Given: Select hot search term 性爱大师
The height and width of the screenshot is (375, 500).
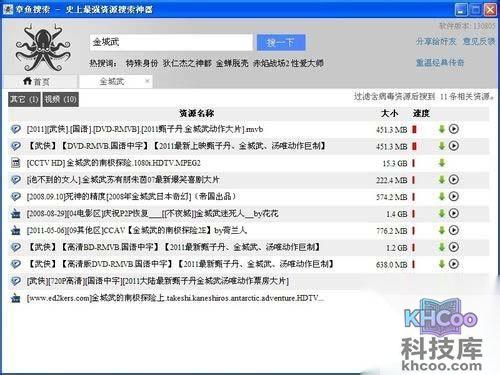Looking at the screenshot, I should [306, 63].
